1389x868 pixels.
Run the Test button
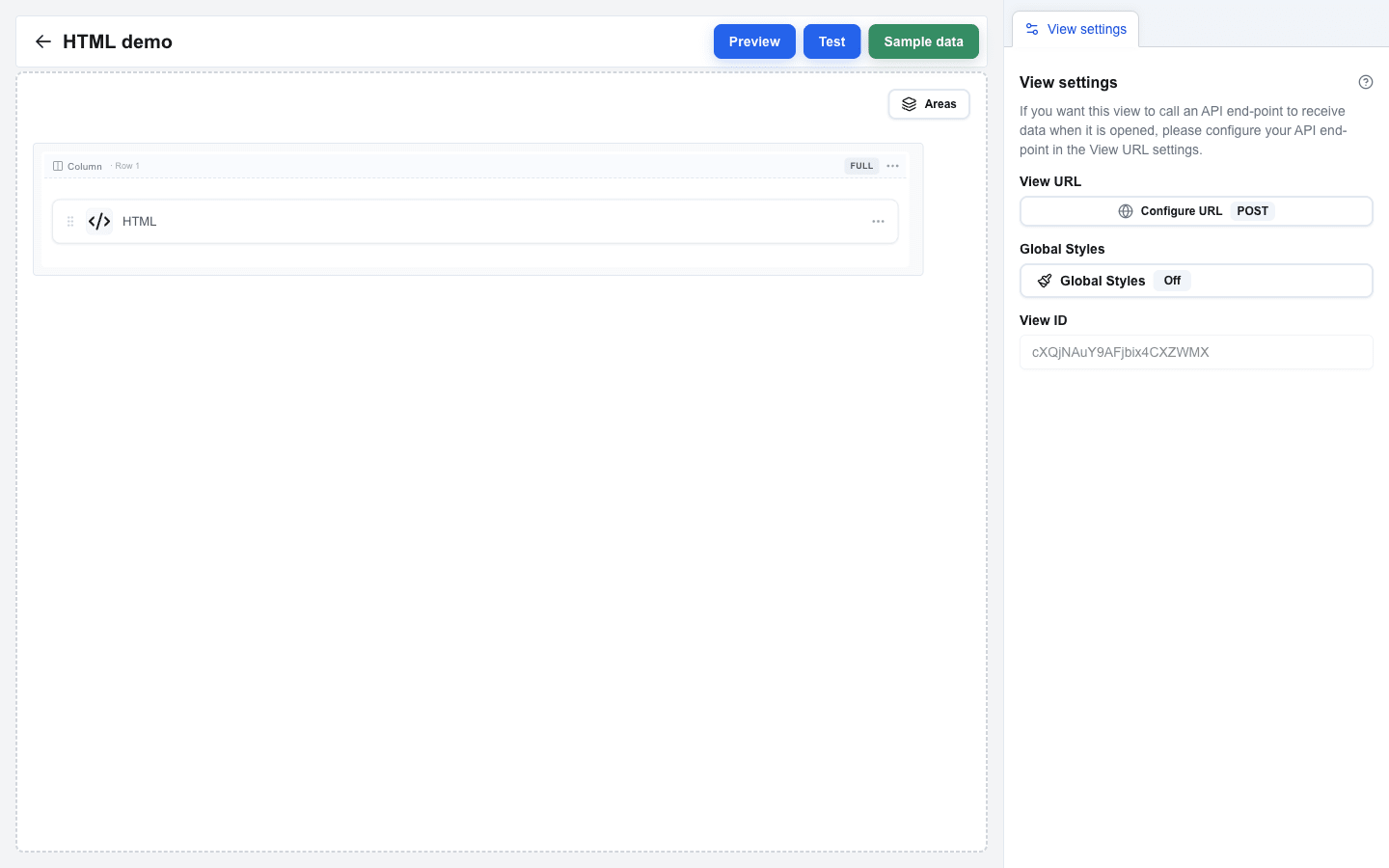(x=831, y=41)
